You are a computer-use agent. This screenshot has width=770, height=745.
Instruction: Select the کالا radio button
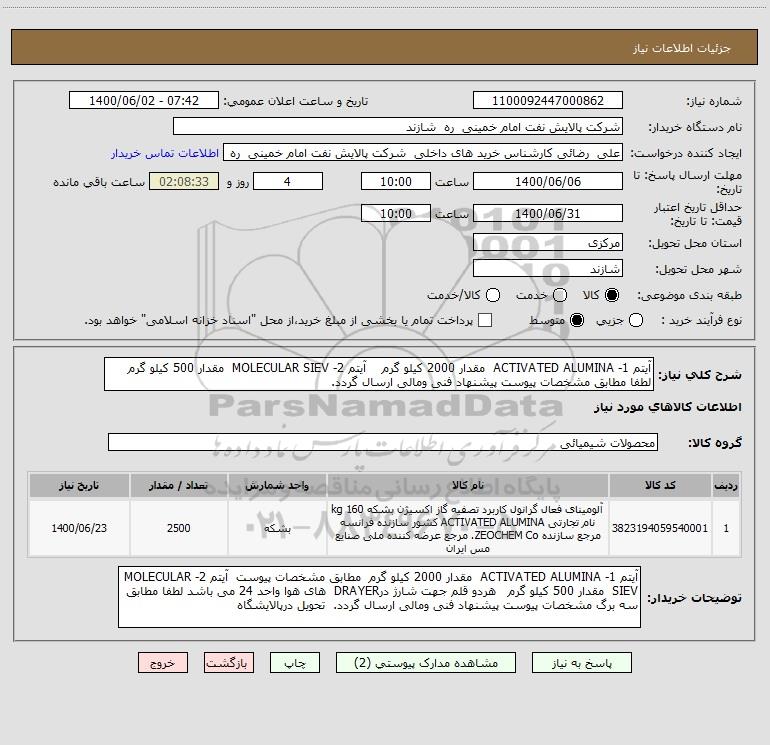[612, 295]
